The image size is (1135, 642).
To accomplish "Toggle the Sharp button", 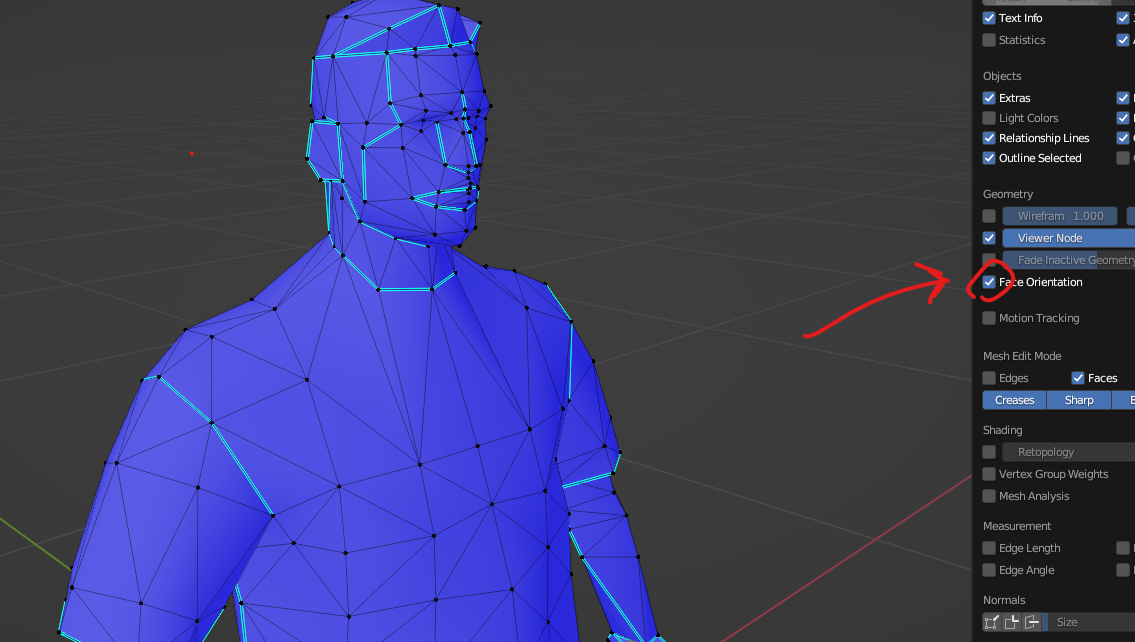I will click(x=1079, y=400).
